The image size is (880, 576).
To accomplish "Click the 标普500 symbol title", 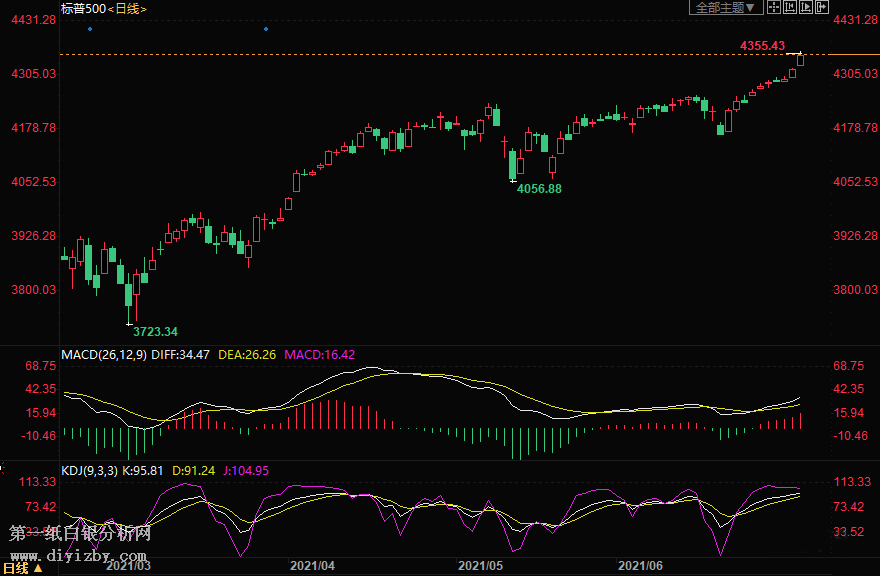I will [82, 8].
